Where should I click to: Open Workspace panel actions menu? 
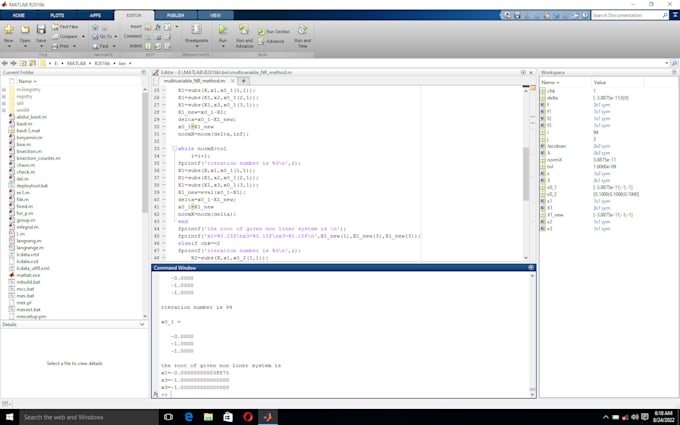(674, 72)
